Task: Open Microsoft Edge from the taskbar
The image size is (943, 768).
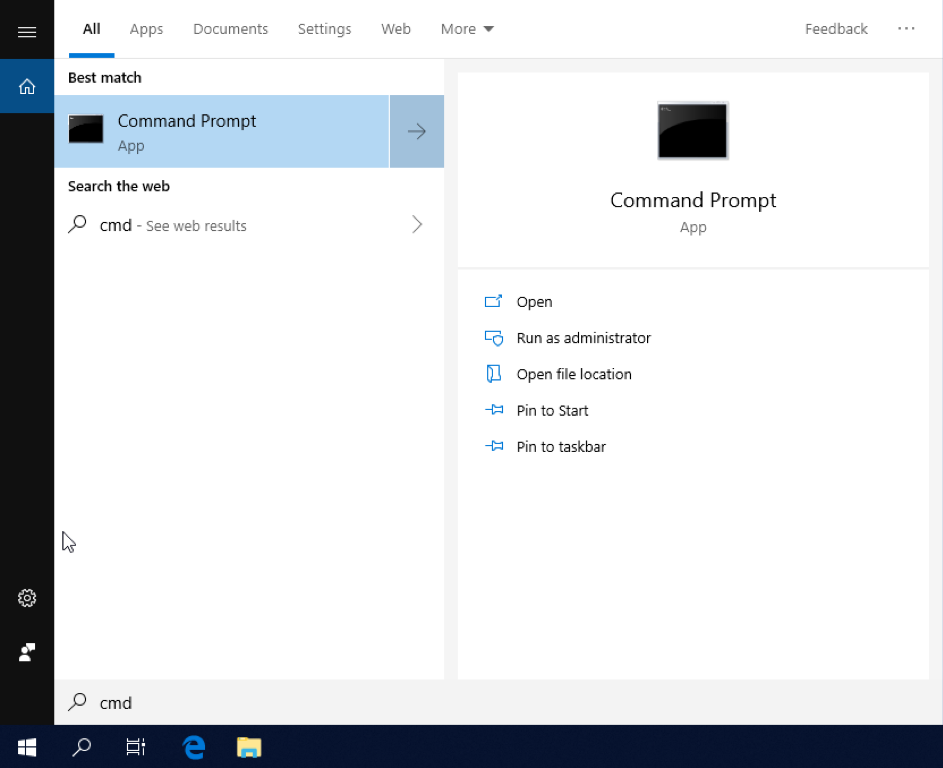Action: coord(193,746)
